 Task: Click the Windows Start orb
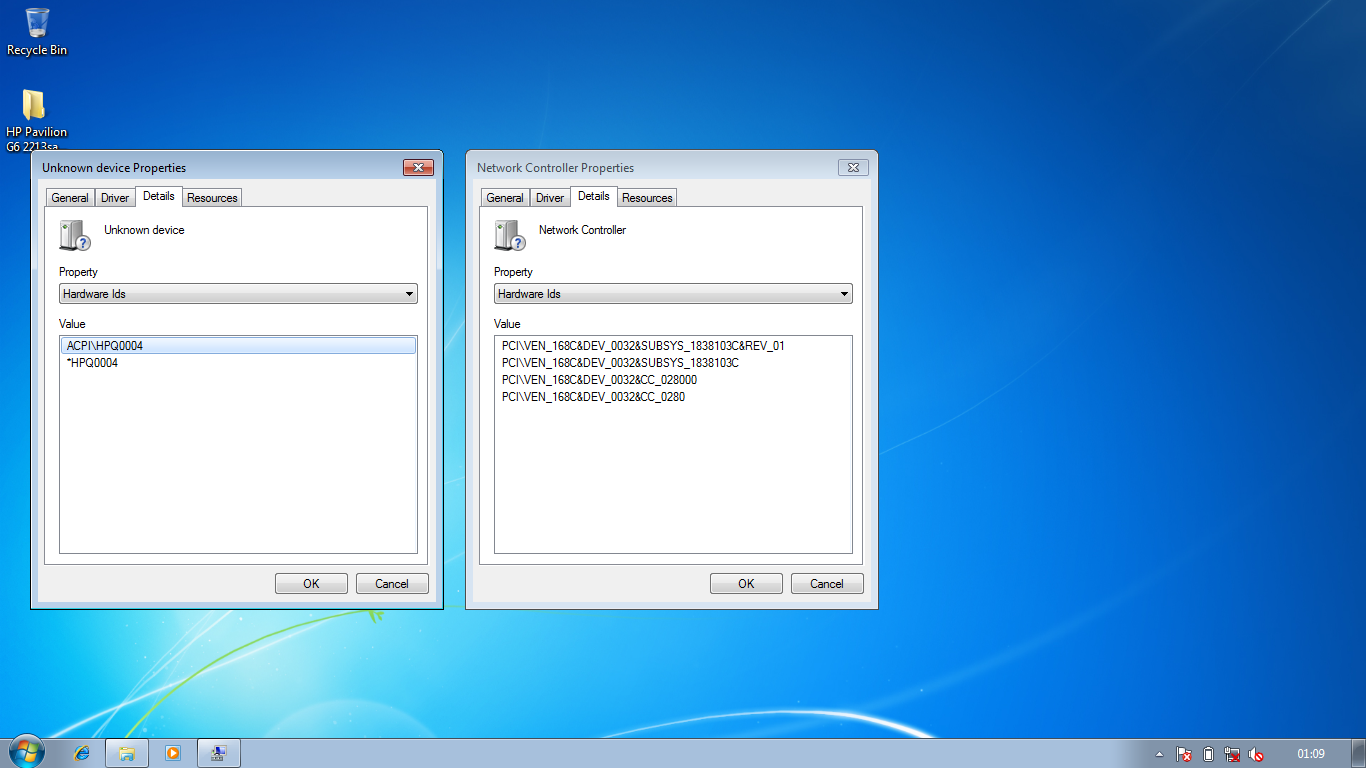pyautogui.click(x=26, y=752)
